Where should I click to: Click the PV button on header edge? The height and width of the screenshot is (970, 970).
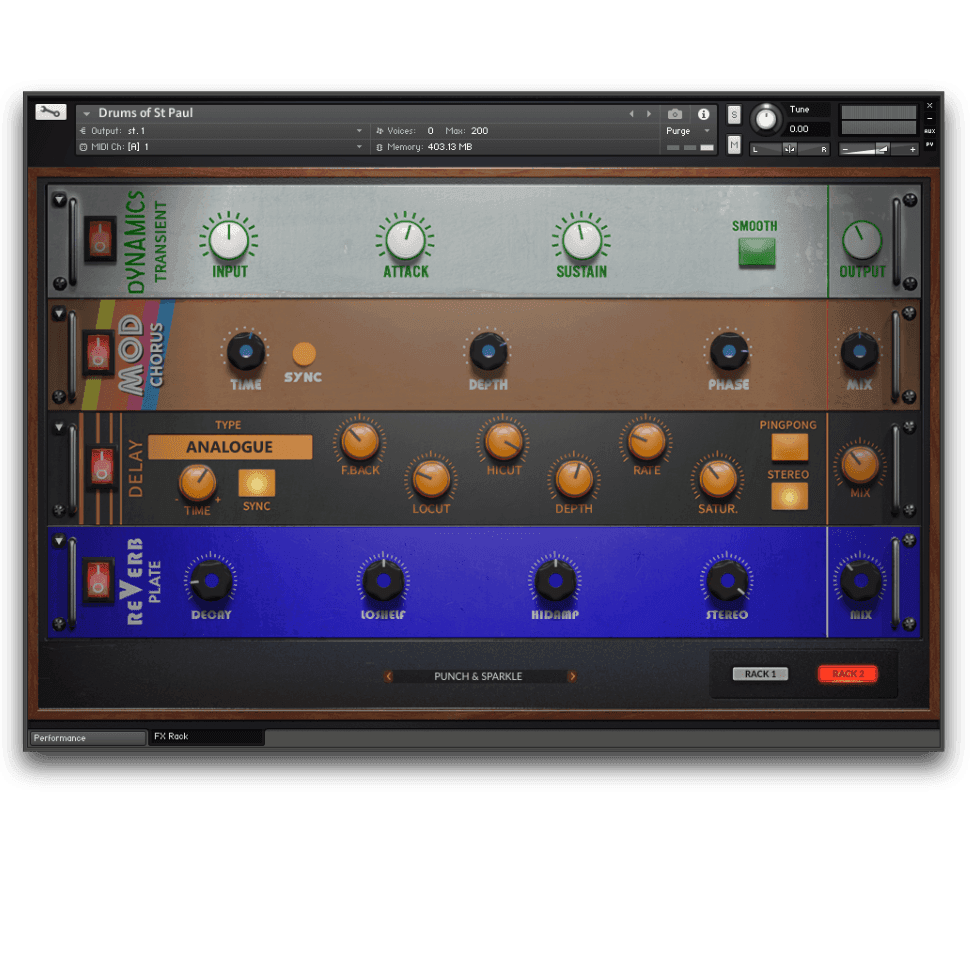pos(930,145)
